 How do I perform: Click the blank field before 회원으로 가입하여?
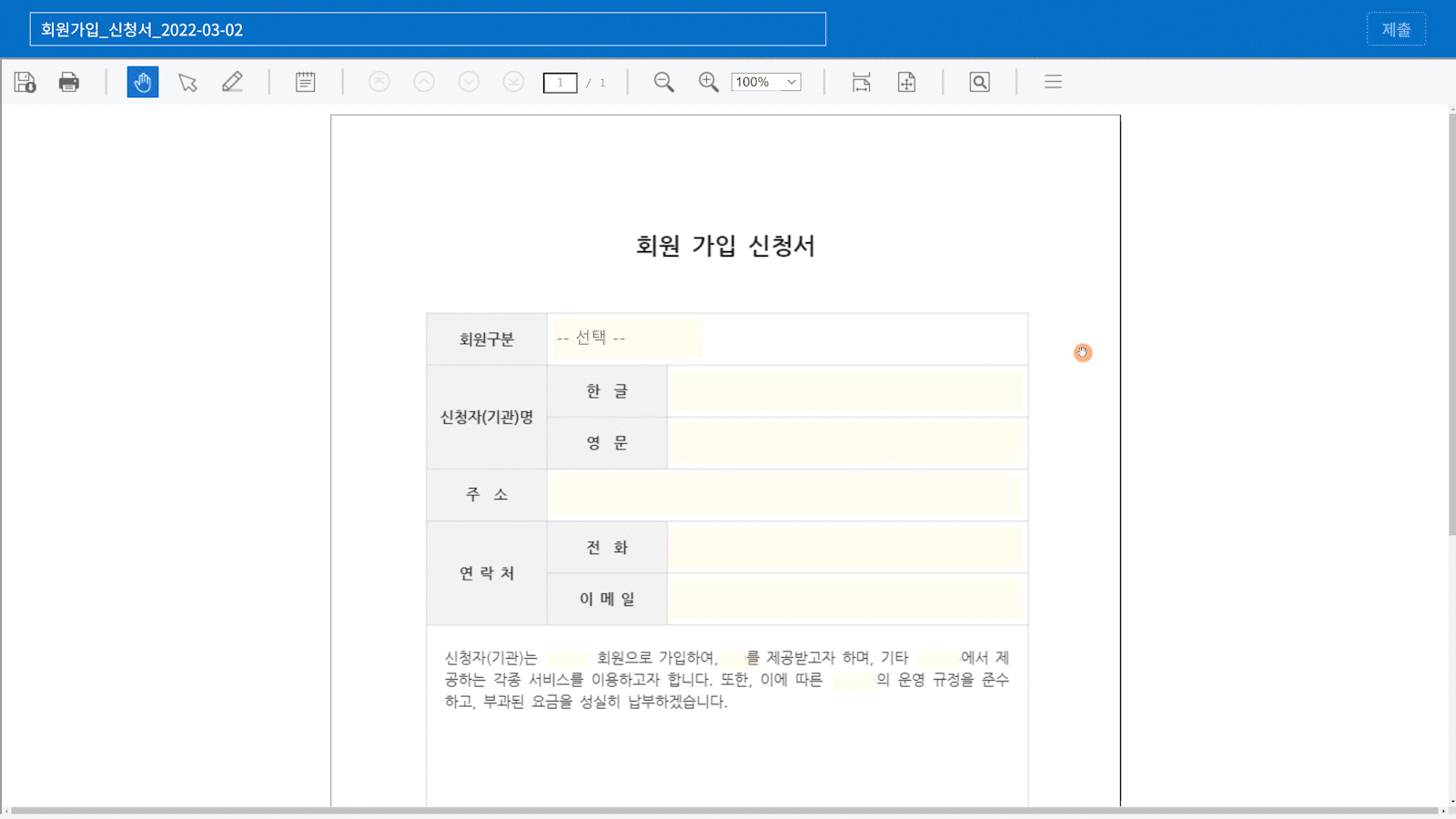568,658
